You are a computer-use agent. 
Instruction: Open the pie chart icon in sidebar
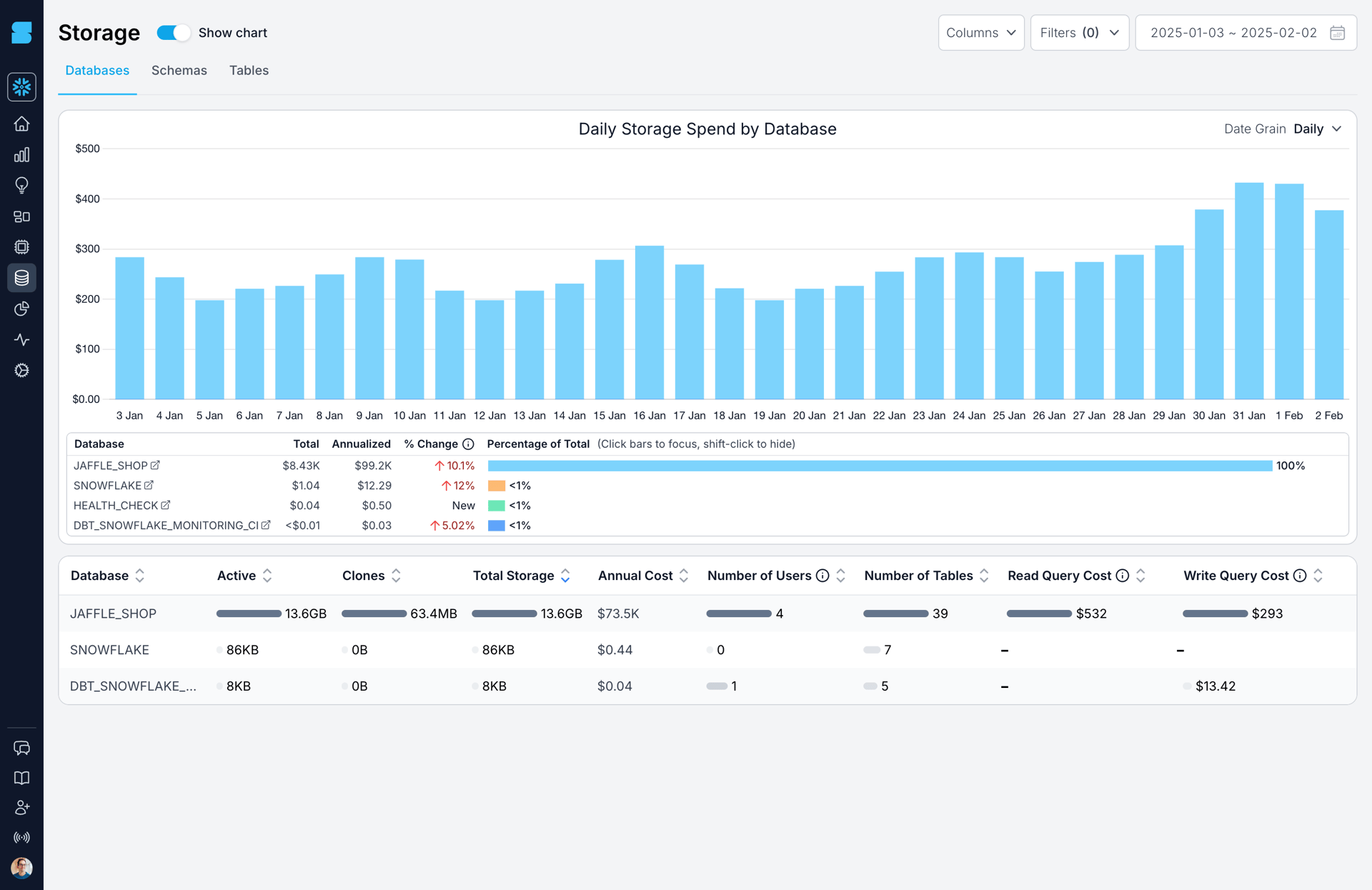pos(21,309)
